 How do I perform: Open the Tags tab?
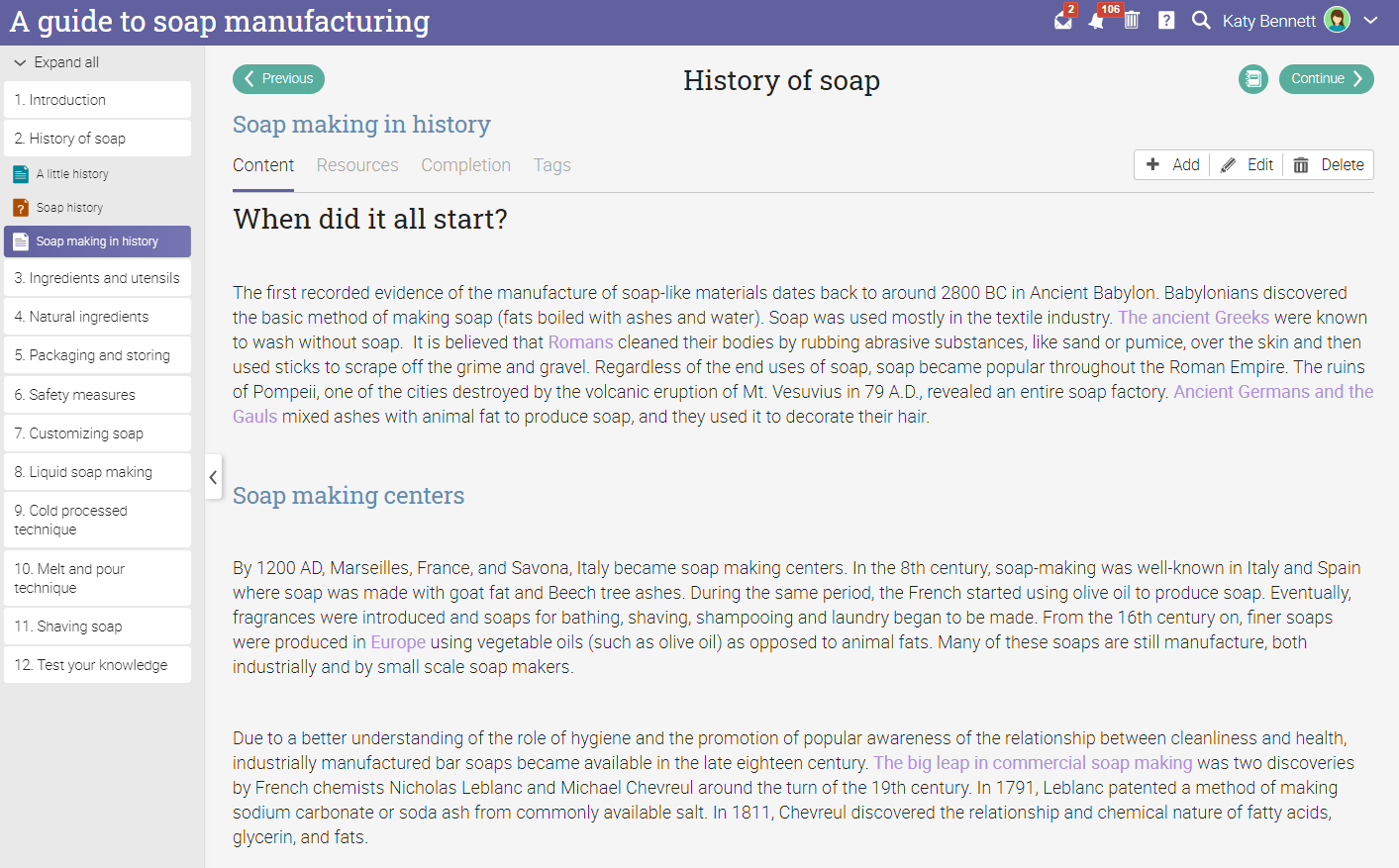tap(551, 165)
